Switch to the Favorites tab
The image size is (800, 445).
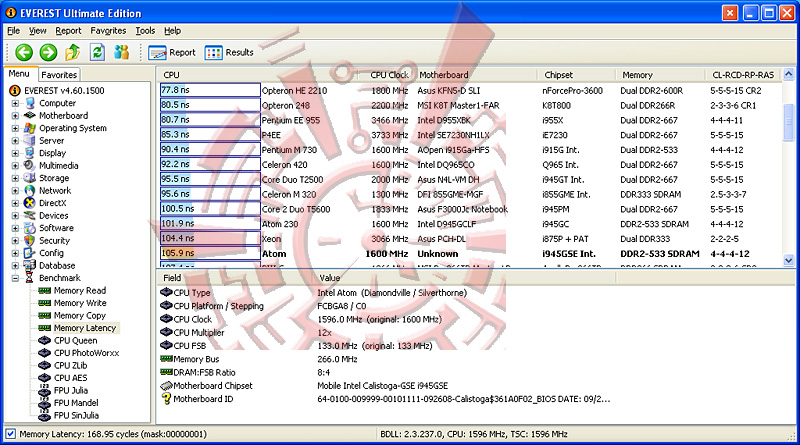click(x=59, y=75)
